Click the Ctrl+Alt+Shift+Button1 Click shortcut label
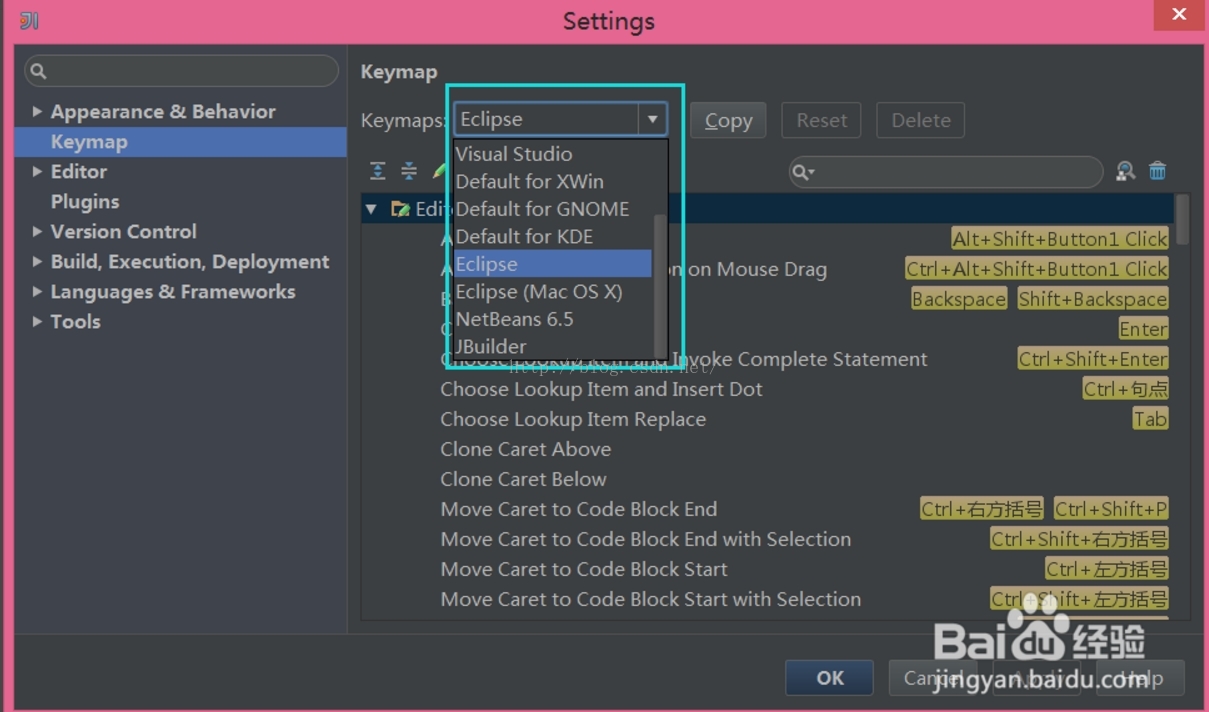The width and height of the screenshot is (1209, 712). pyautogui.click(x=1037, y=269)
